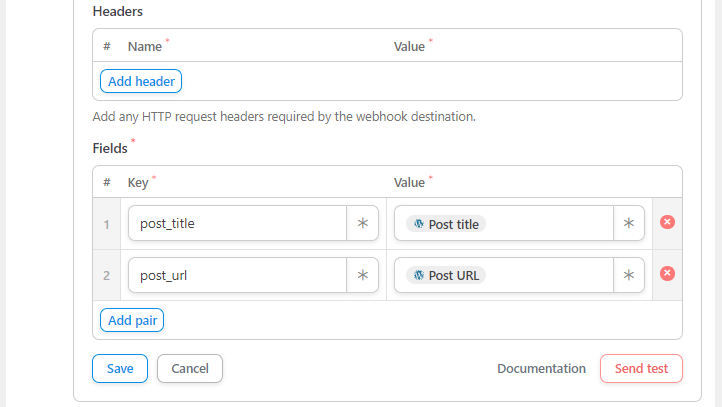This screenshot has width=722, height=407.
Task: Remove the post_title field pair row
Action: (x=667, y=222)
